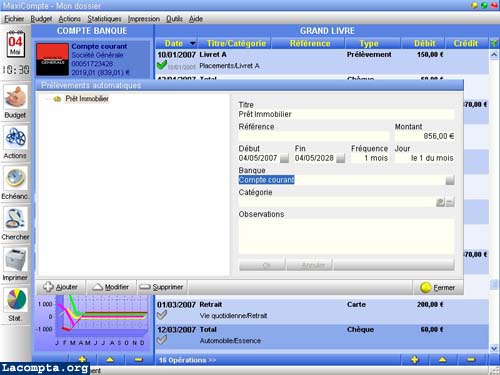
Task: Expand the 16 Opérations >> panel
Action: coord(187,360)
